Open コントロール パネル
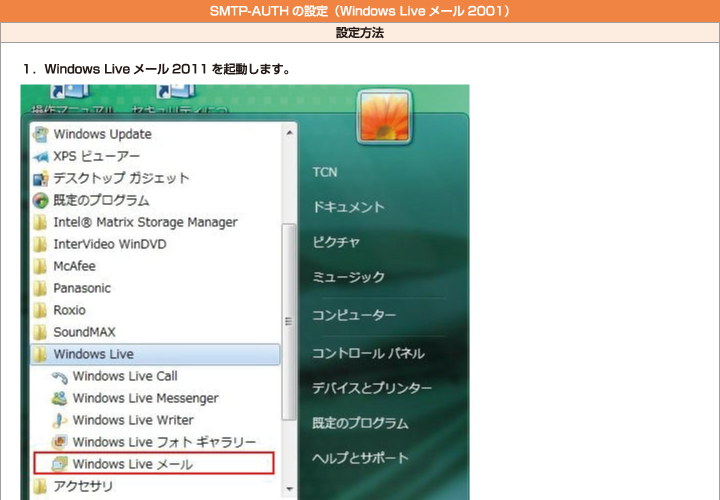This screenshot has height=500, width=720. 368,353
